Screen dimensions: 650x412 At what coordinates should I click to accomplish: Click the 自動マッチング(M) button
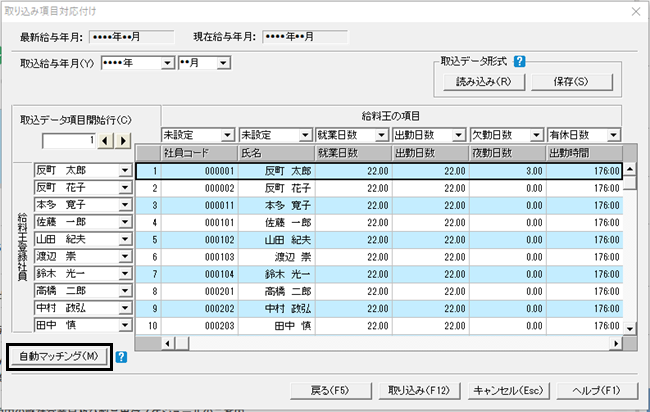click(x=59, y=356)
